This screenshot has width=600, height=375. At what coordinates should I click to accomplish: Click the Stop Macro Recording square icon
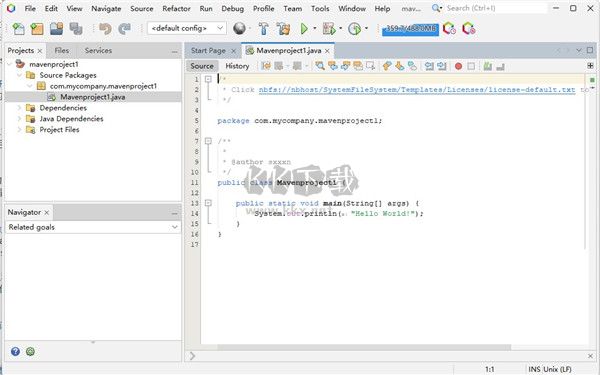[471, 66]
